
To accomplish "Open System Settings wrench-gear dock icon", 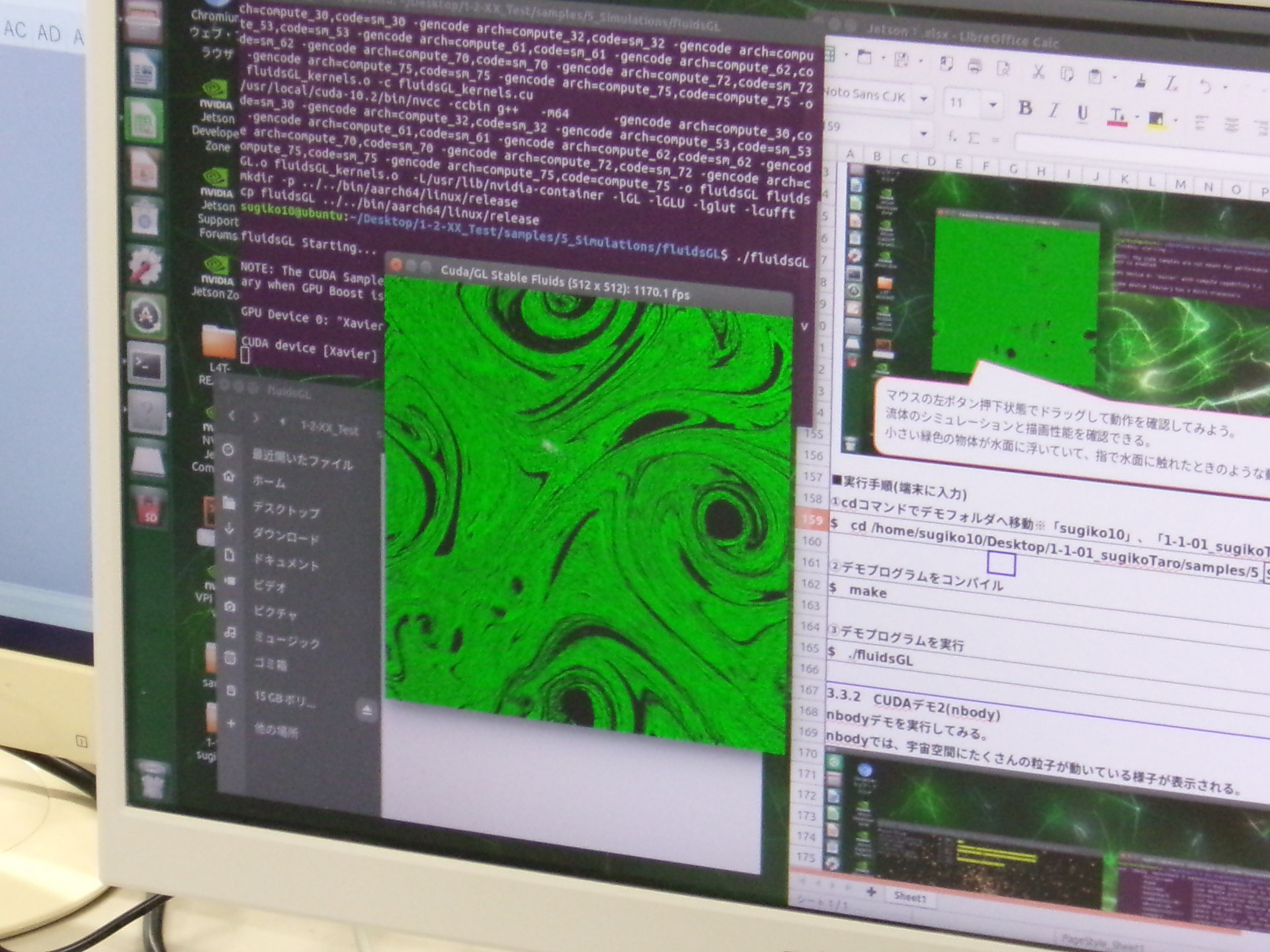I will tap(145, 267).
